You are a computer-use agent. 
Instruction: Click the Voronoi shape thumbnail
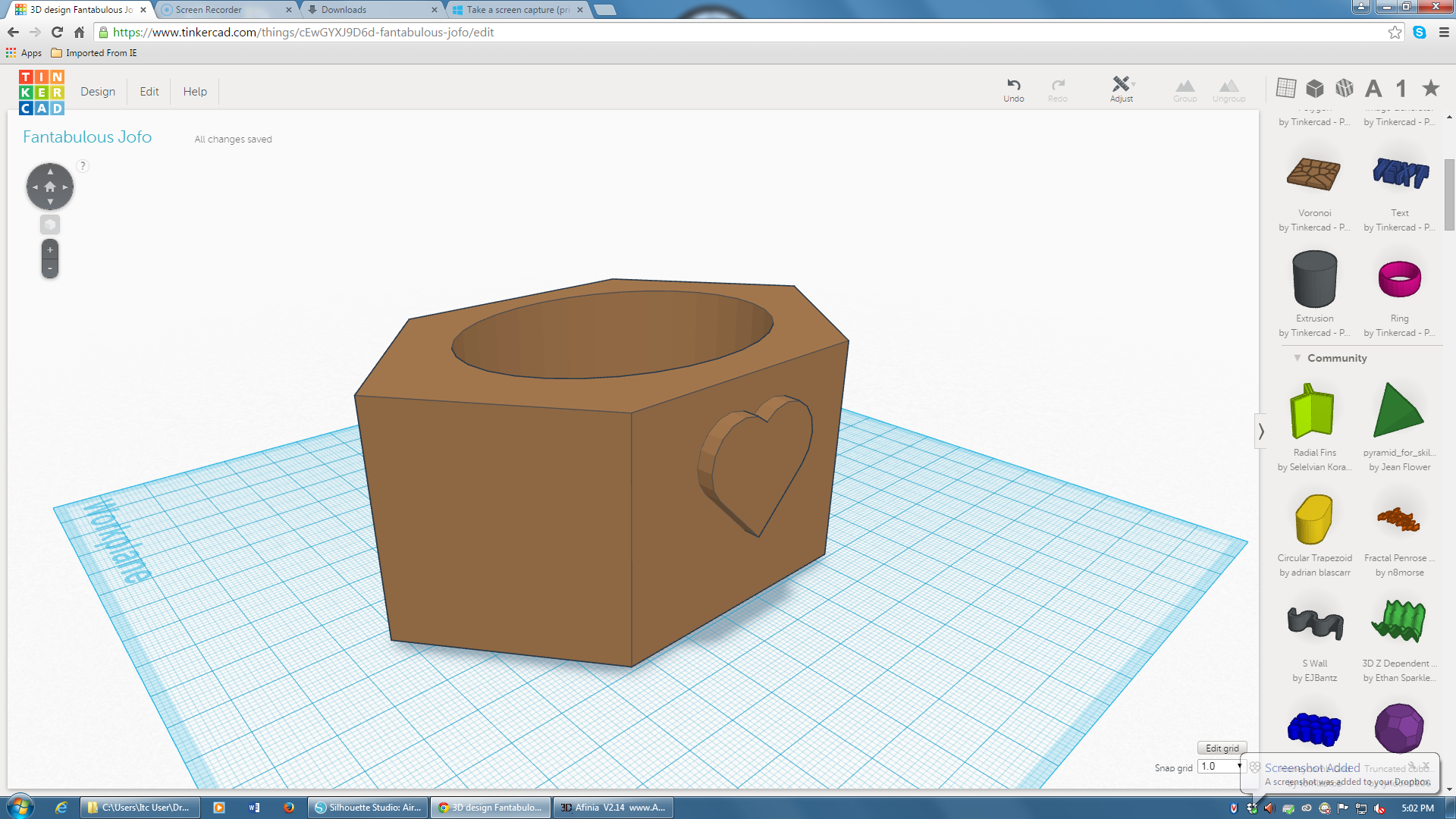tap(1314, 175)
